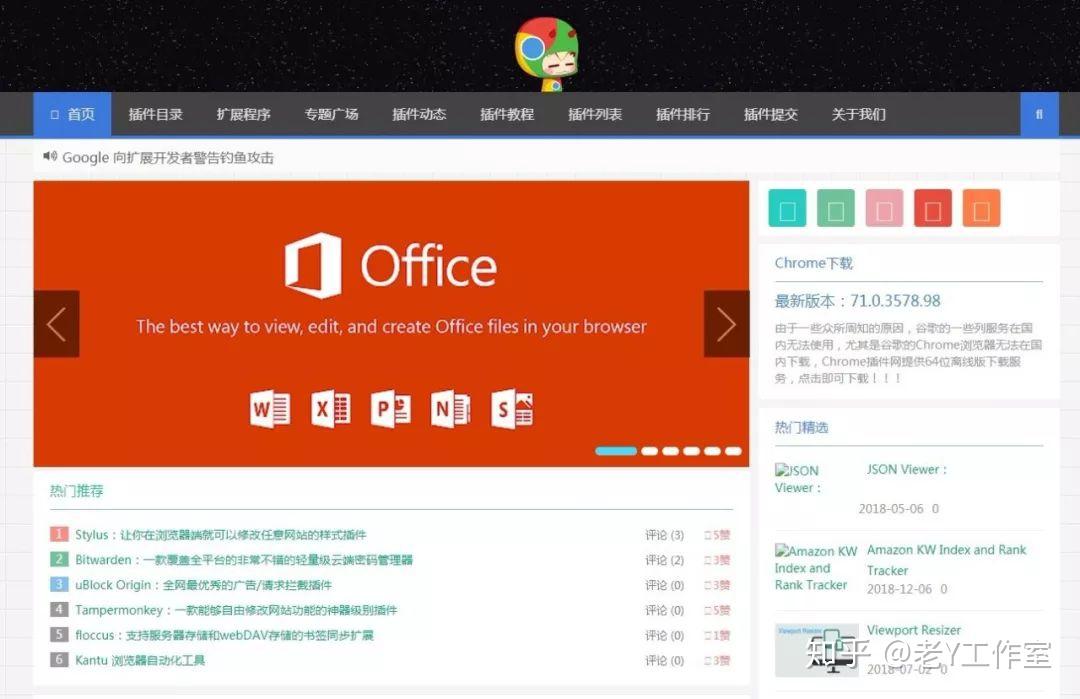
Task: Go to next carousel slide
Action: [x=727, y=324]
